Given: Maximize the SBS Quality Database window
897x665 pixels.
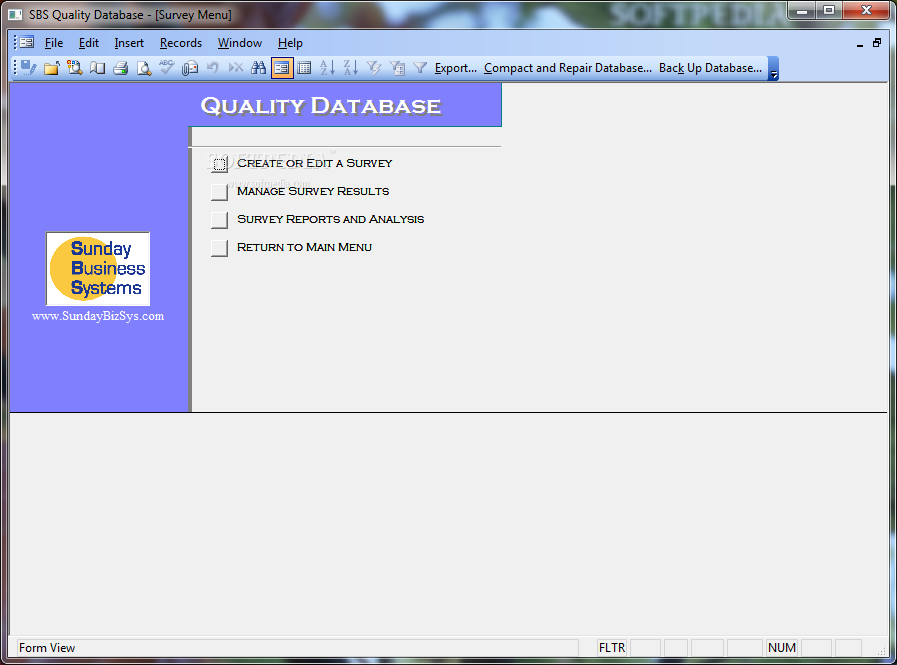Looking at the screenshot, I should pyautogui.click(x=829, y=10).
